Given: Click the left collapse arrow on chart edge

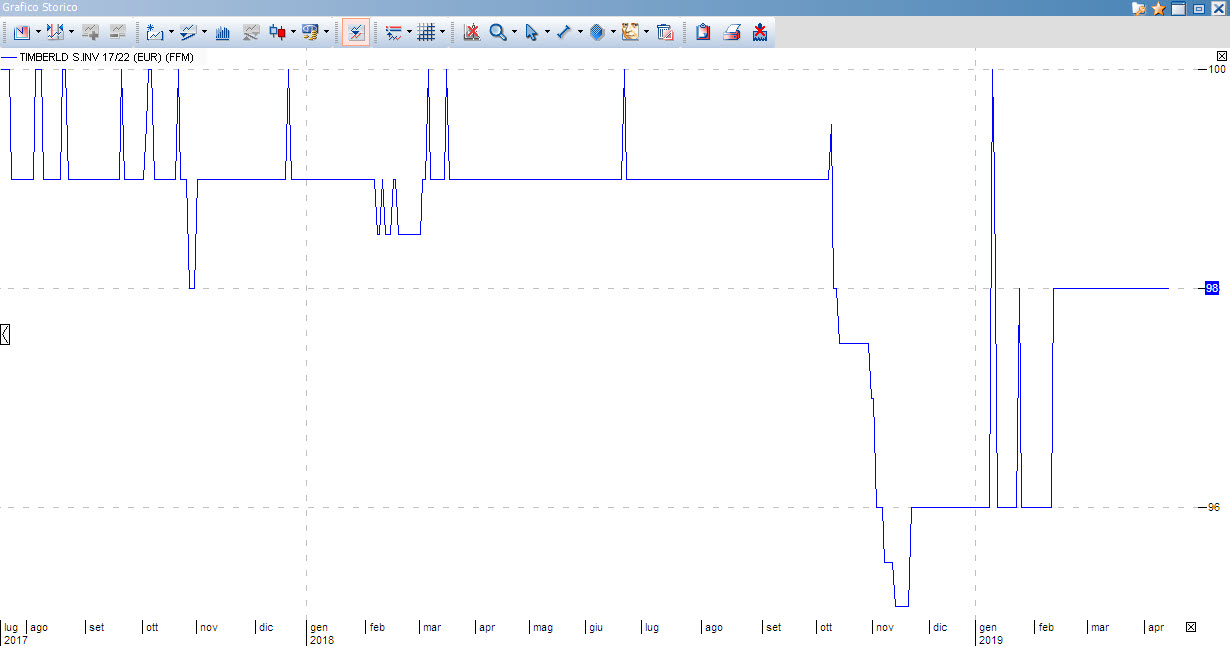Looking at the screenshot, I should pyautogui.click(x=5, y=334).
